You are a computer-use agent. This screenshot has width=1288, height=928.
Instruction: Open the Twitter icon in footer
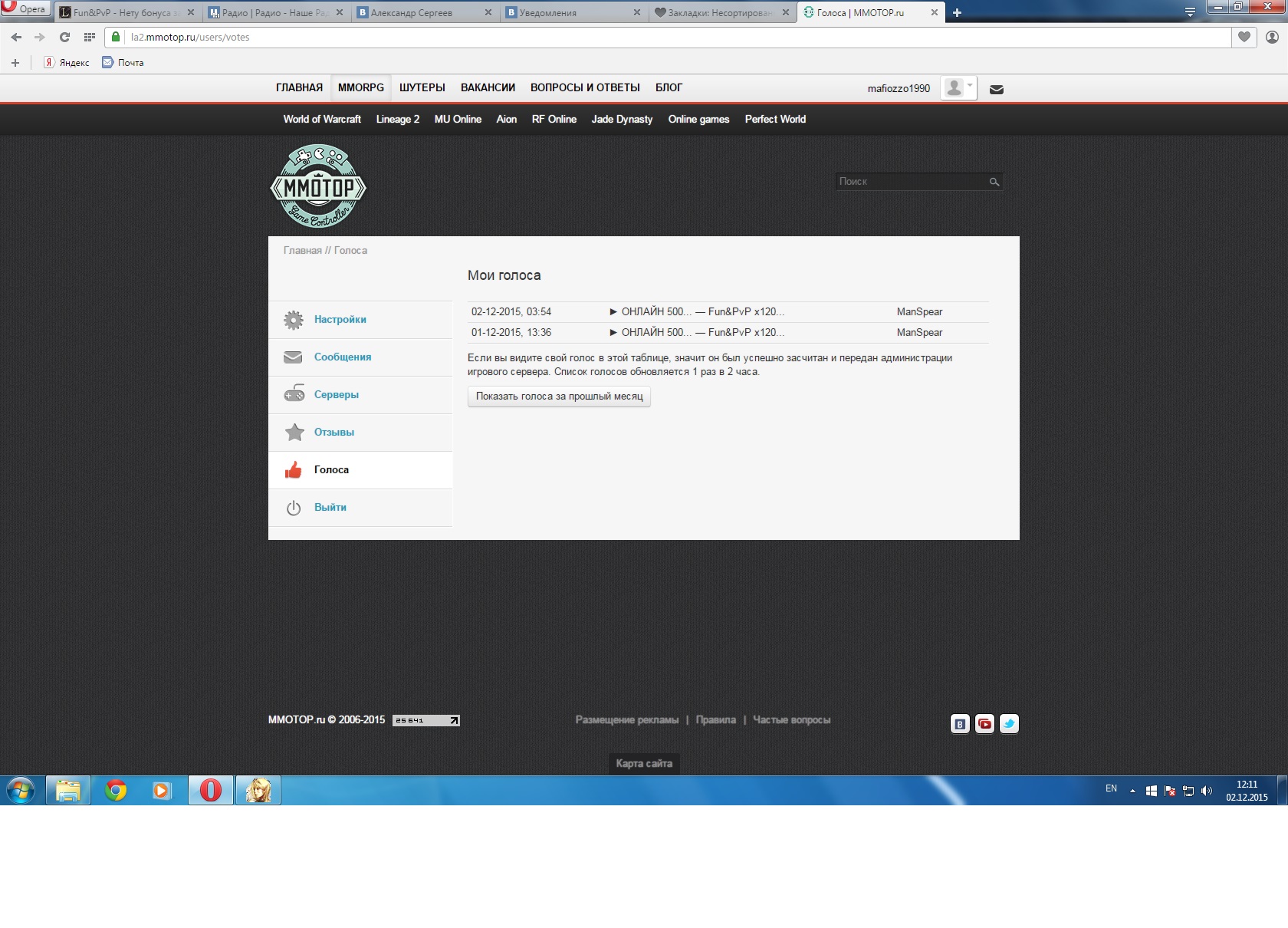(x=1009, y=723)
